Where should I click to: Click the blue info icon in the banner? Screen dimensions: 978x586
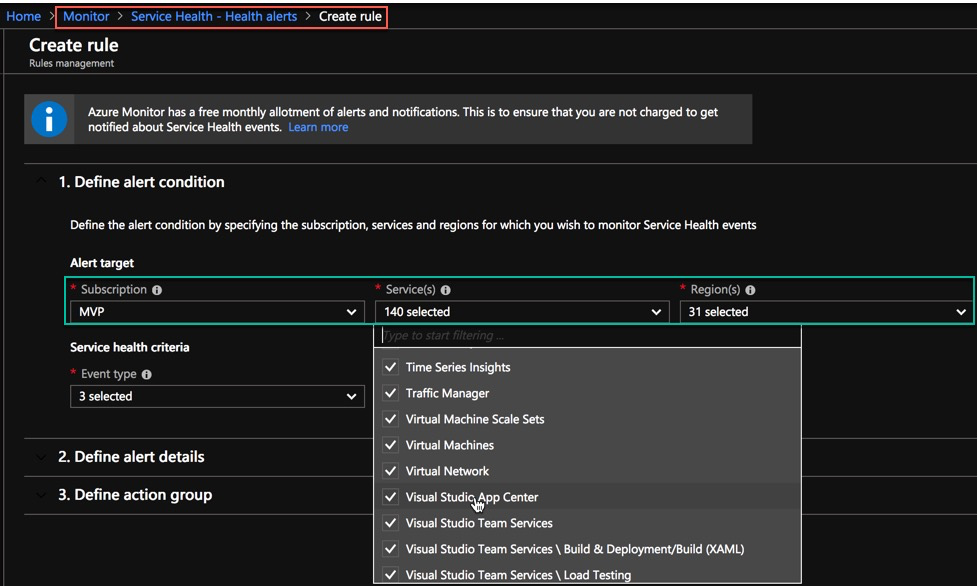49,119
